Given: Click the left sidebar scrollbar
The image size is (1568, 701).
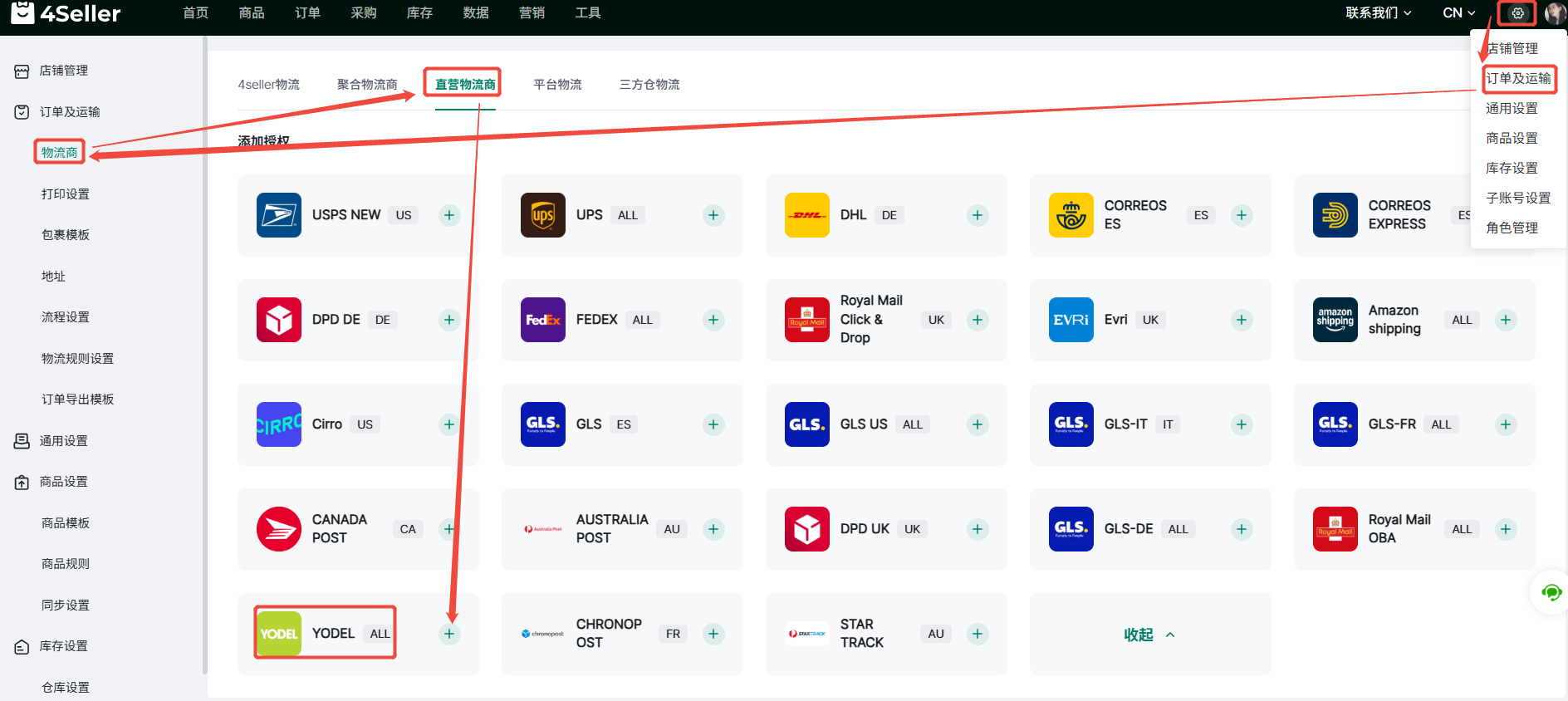Looking at the screenshot, I should 204,355.
